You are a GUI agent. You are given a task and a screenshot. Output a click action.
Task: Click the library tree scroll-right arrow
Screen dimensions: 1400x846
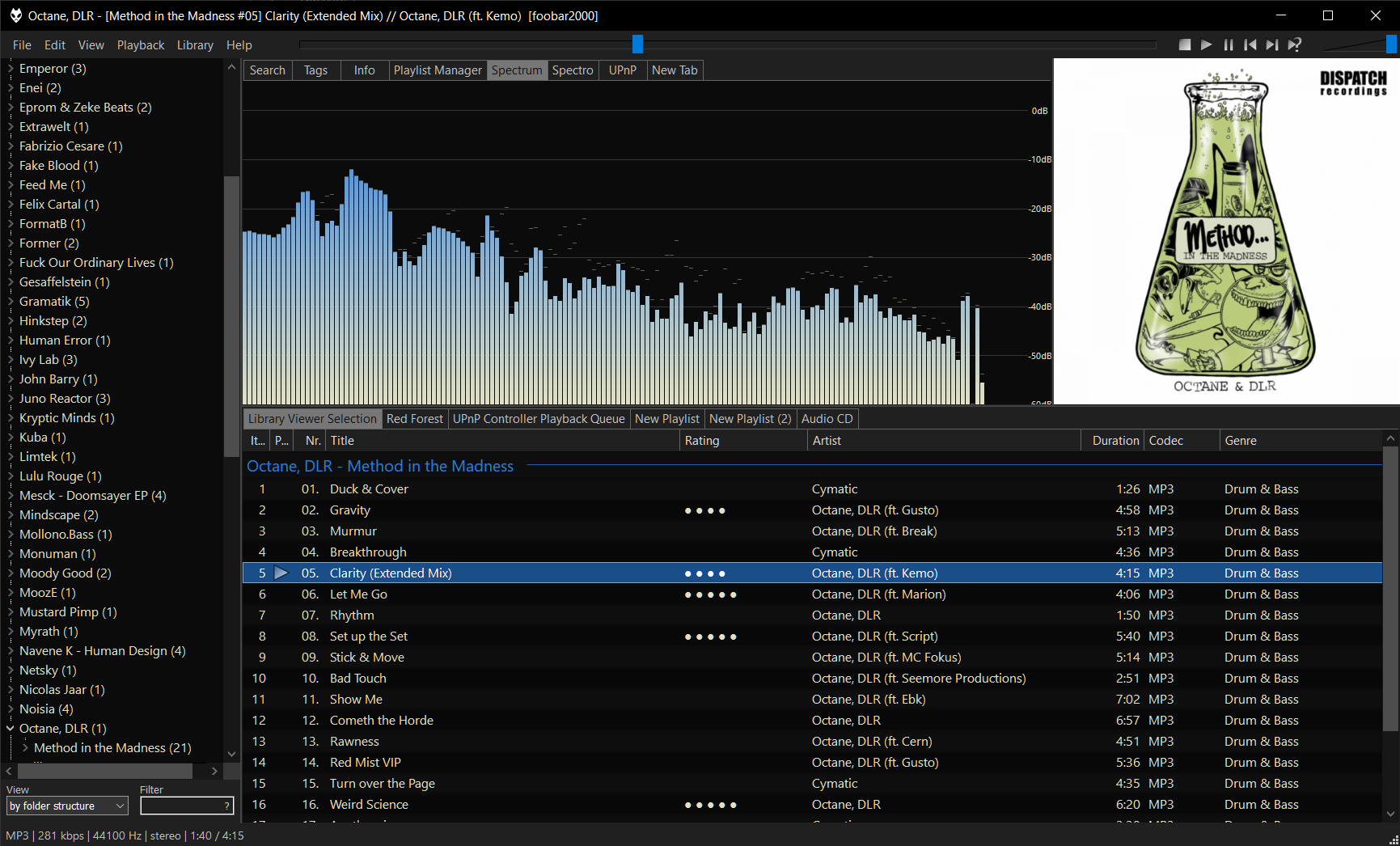coord(214,772)
